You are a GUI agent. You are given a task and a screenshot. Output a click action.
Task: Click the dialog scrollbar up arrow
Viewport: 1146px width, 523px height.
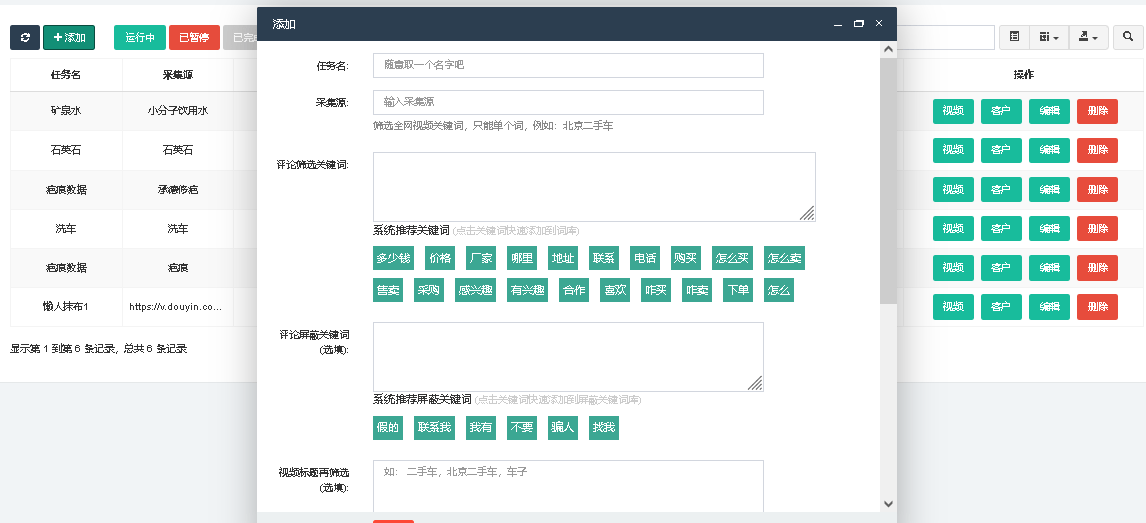[x=888, y=50]
